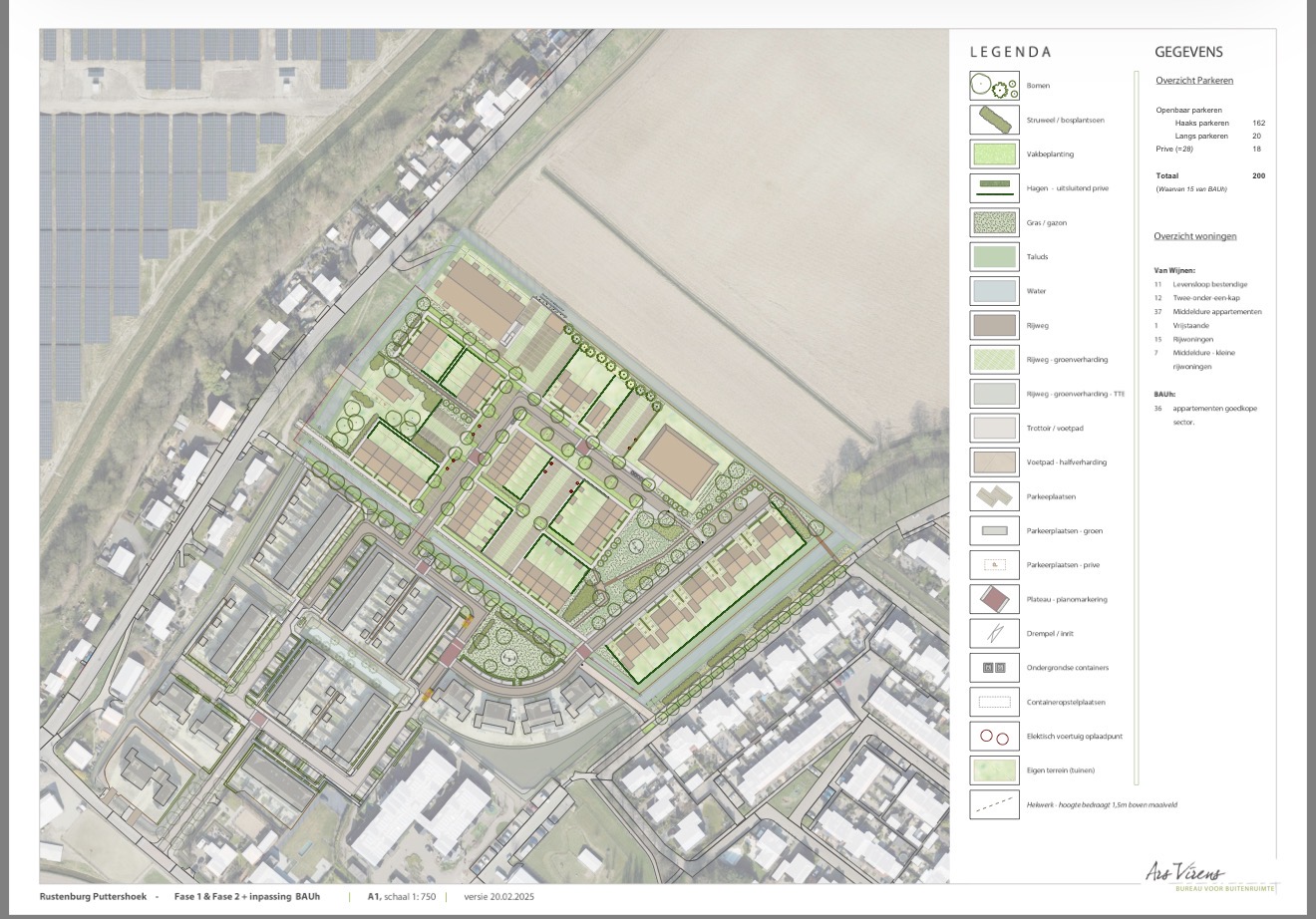1316x919 pixels.
Task: Select the Parkeerplaatsen legend symbol
Action: click(994, 496)
